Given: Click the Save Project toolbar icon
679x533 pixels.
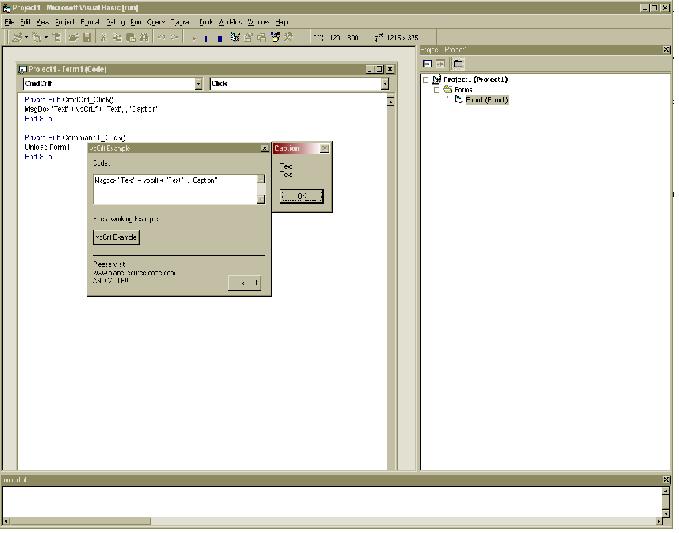Looking at the screenshot, I should point(87,37).
